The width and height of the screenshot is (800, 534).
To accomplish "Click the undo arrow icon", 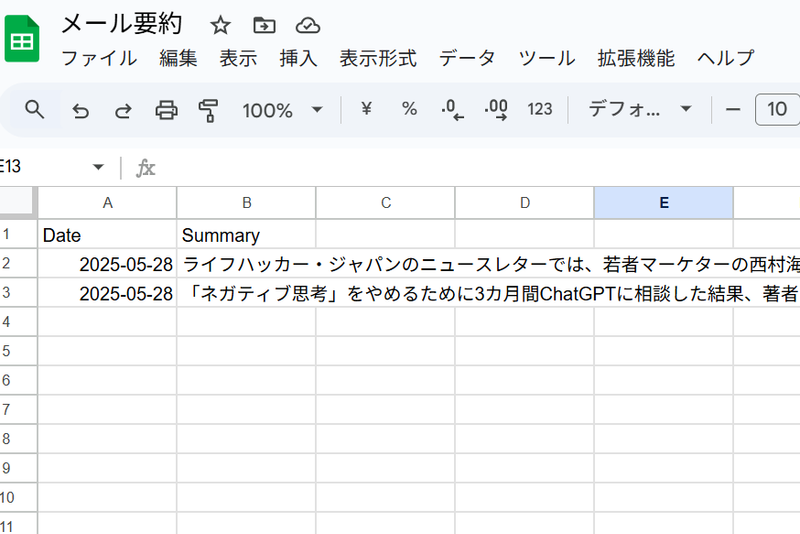I will click(x=81, y=110).
